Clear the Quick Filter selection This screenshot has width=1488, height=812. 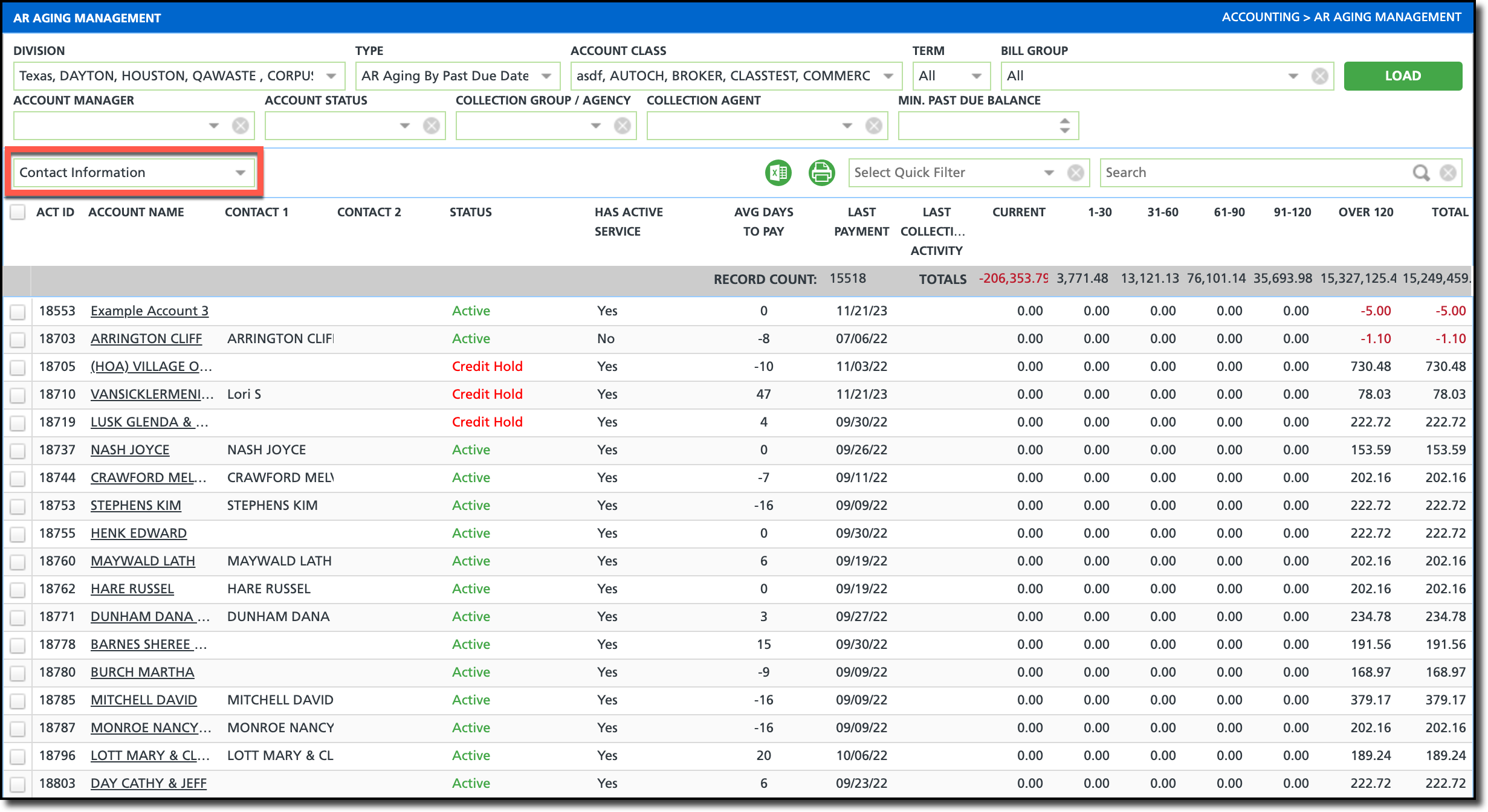coord(1075,173)
